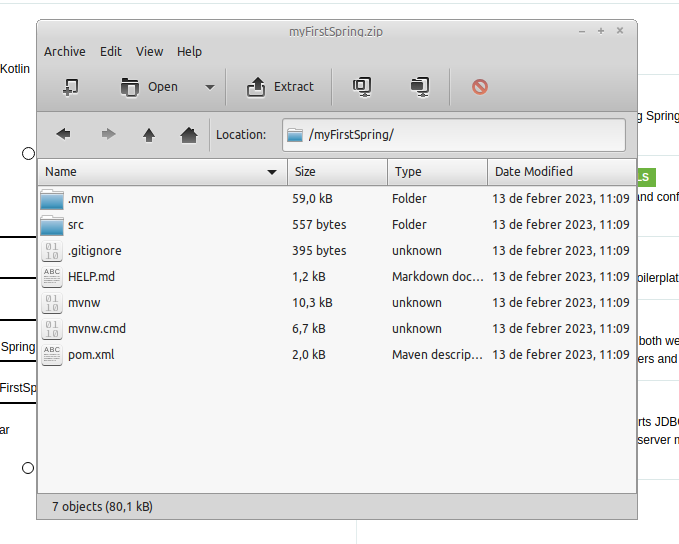Screen dimensions: 679x544
Task: Select the .mvn folder icon
Action: pos(52,199)
